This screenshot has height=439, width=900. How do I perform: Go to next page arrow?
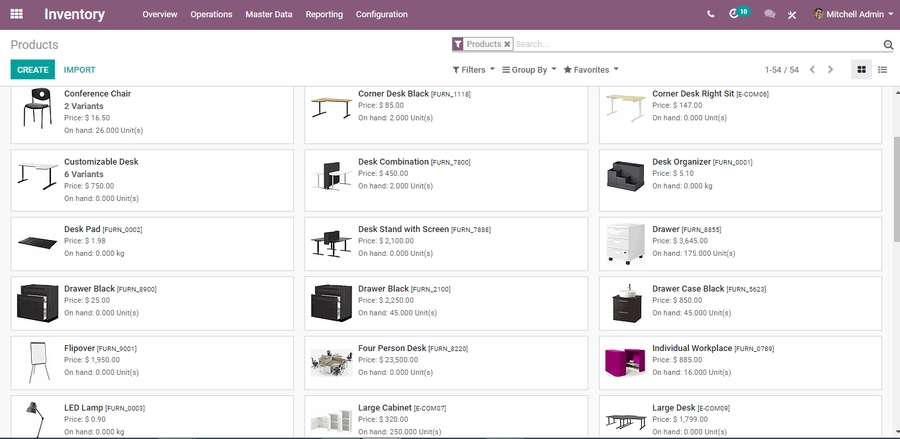pos(830,70)
